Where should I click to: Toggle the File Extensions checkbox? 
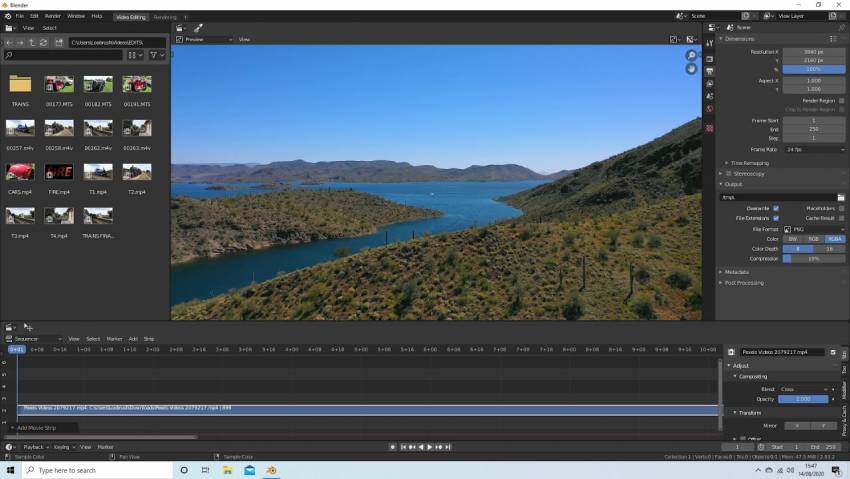[776, 217]
